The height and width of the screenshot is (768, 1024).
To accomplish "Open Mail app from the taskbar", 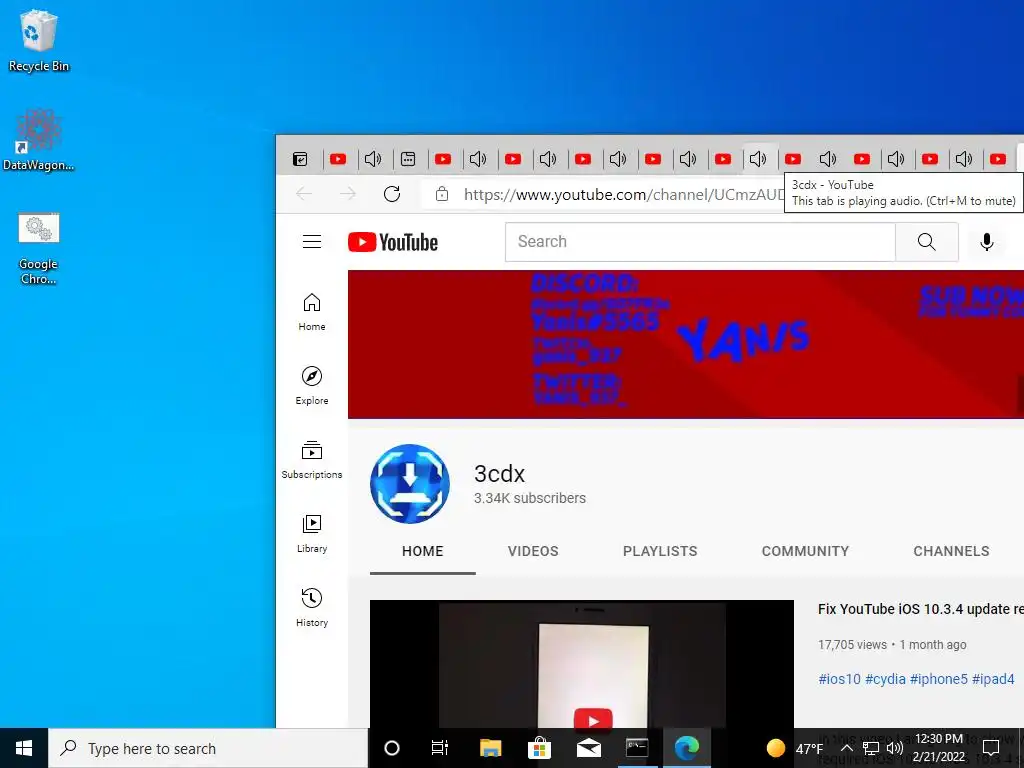I will coord(588,748).
